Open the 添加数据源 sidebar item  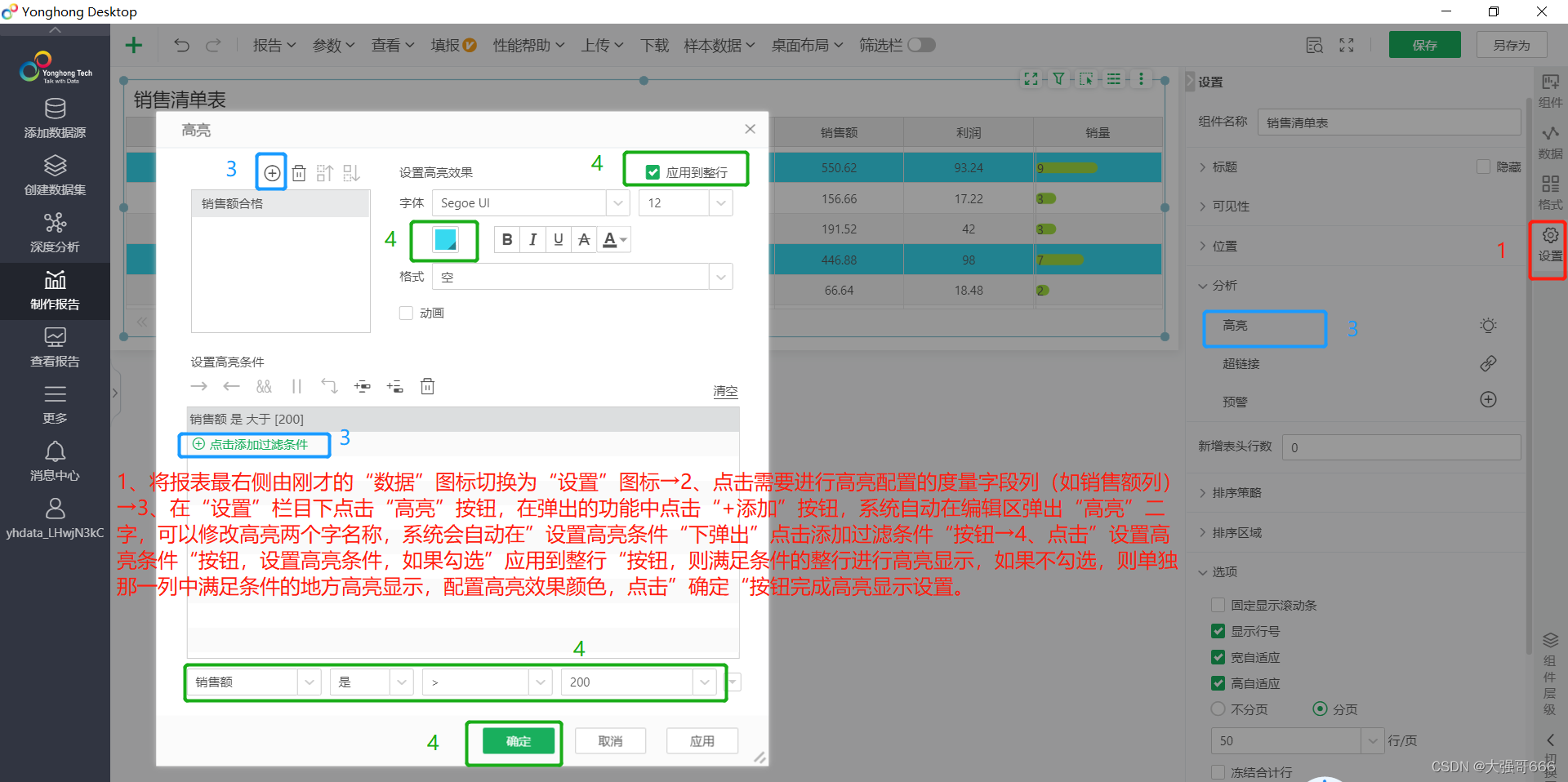[x=55, y=118]
